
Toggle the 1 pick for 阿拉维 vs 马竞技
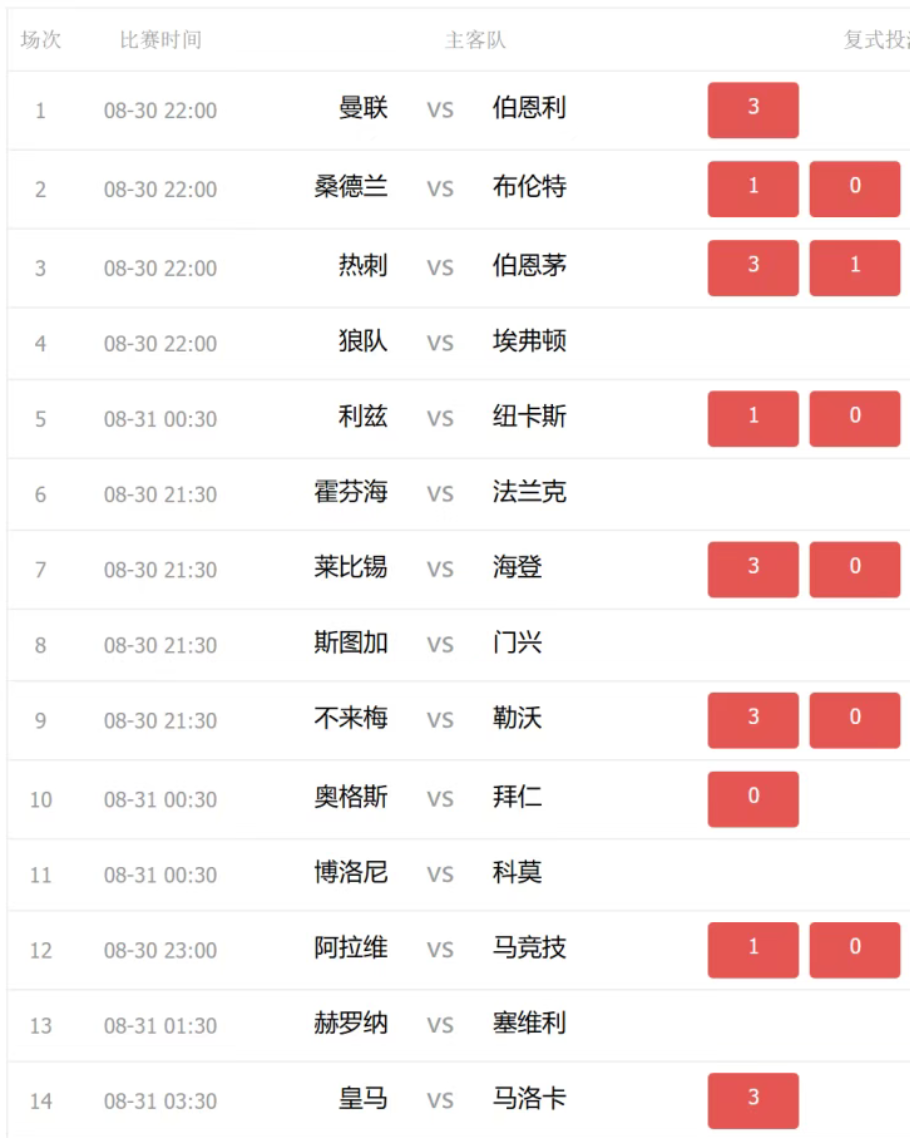click(x=753, y=950)
